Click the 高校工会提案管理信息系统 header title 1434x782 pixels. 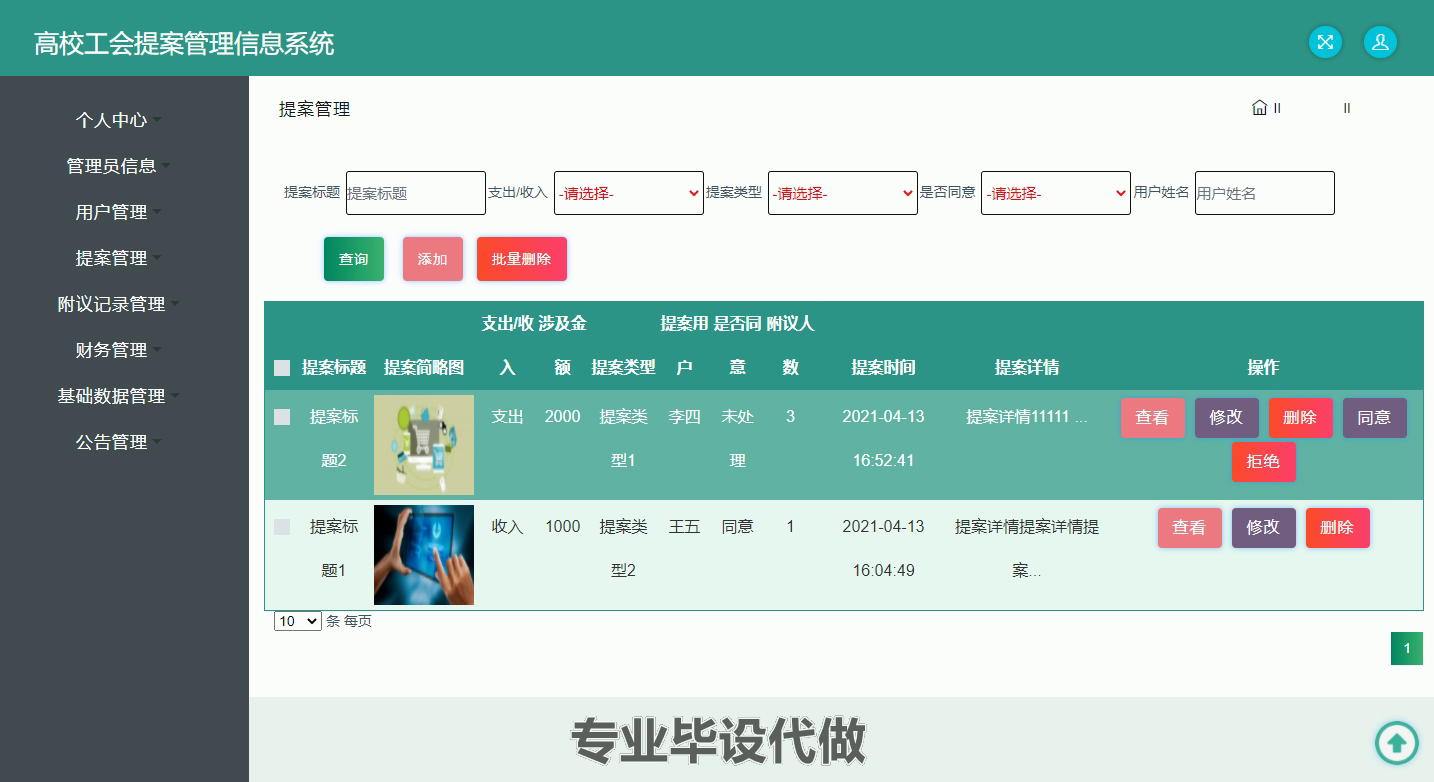(184, 44)
